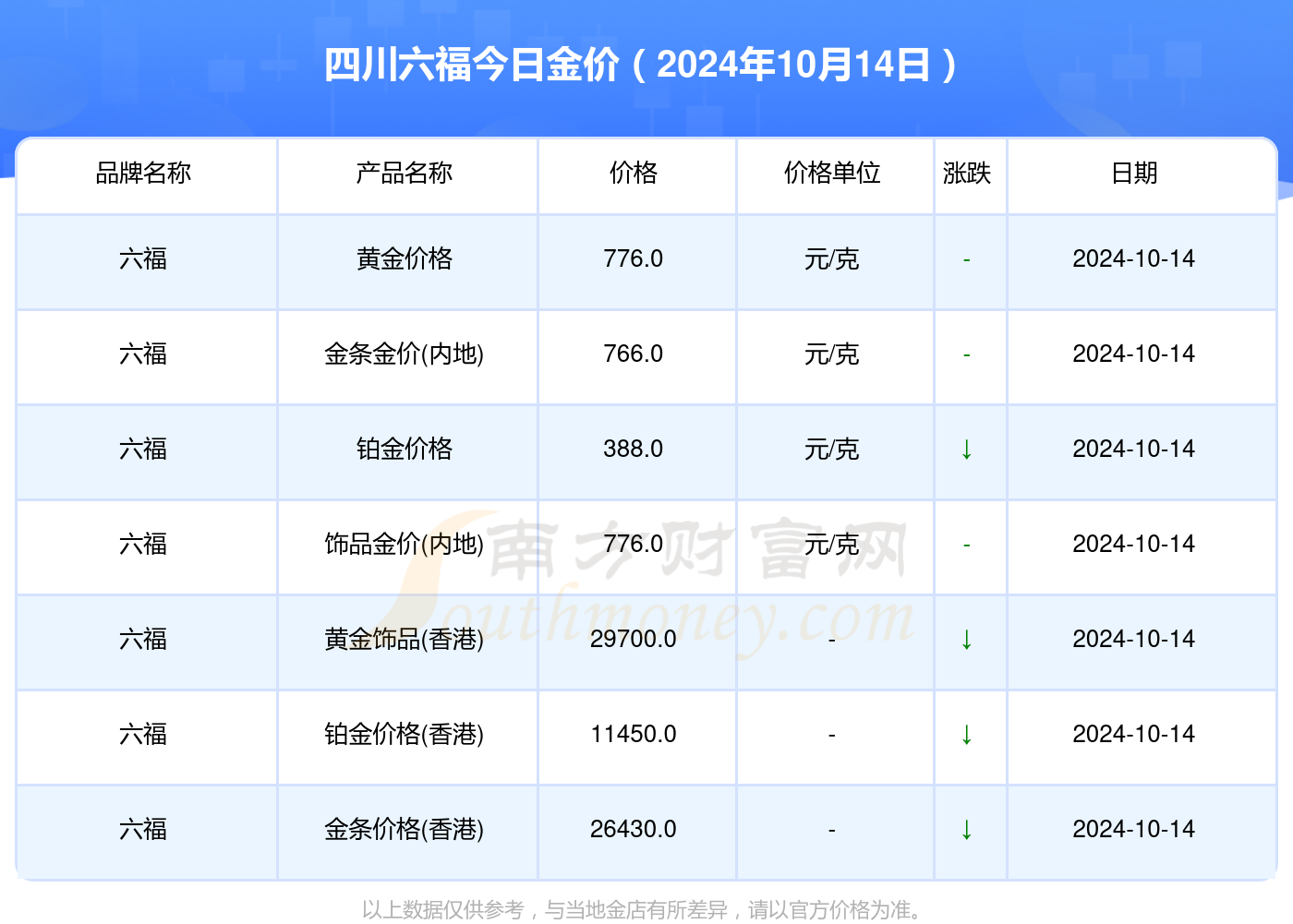Click the date in 黄金价格 row
This screenshot has height=924, width=1293.
coord(1134,258)
